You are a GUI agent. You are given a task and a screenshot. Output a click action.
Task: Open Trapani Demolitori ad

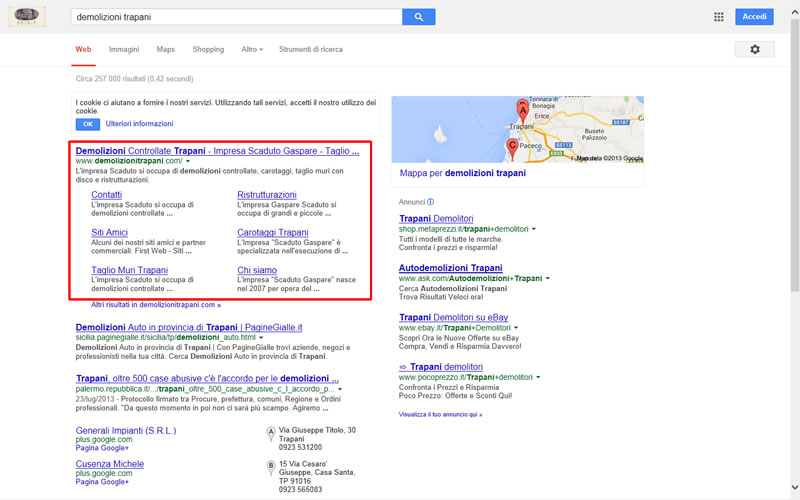tap(436, 219)
